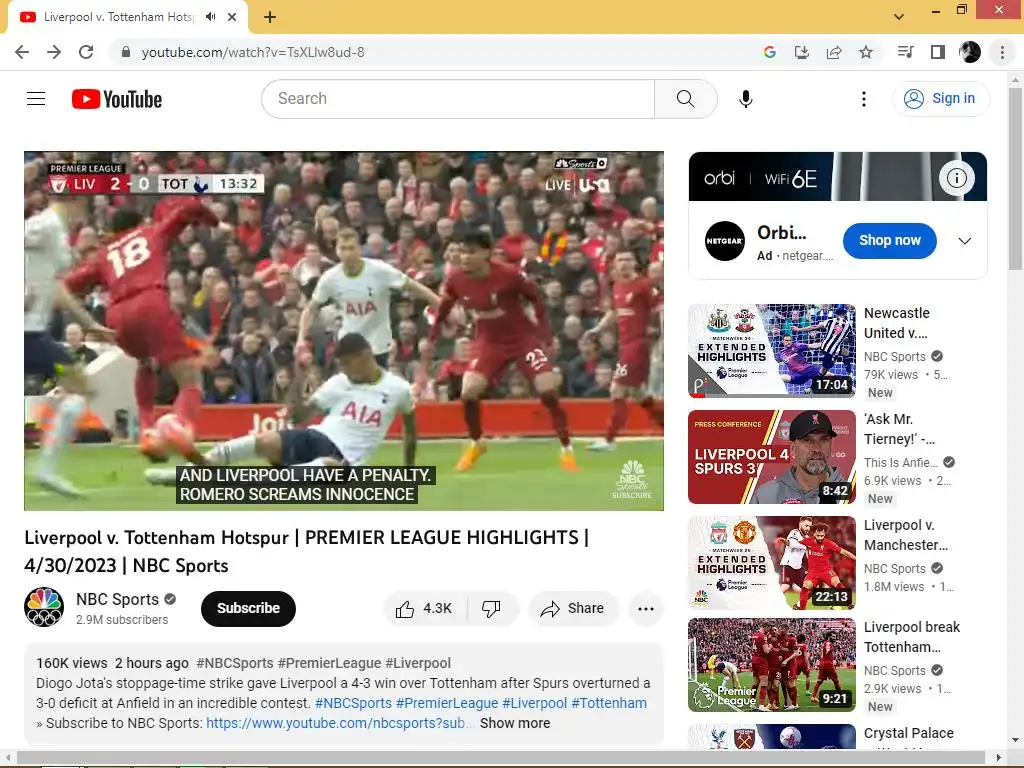Go to YouTube home via logo
This screenshot has height=768, width=1024.
coord(117,99)
